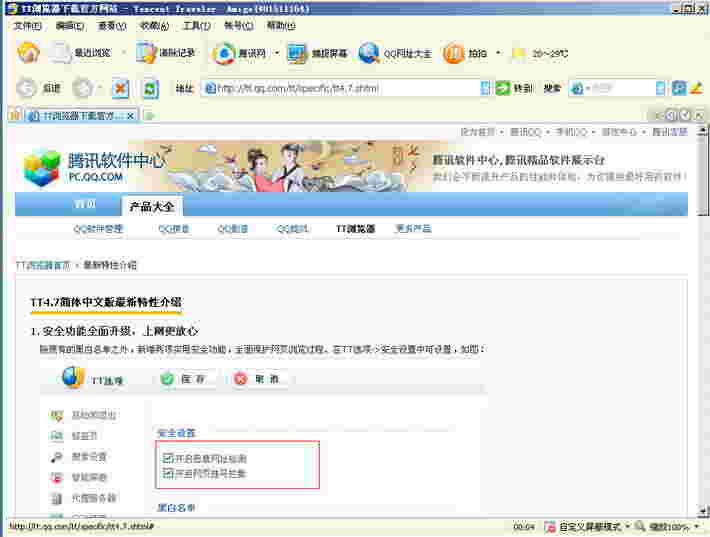This screenshot has width=710, height=537.
Task: Click the TT浏览器 sub-navigation link
Action: pos(355,229)
